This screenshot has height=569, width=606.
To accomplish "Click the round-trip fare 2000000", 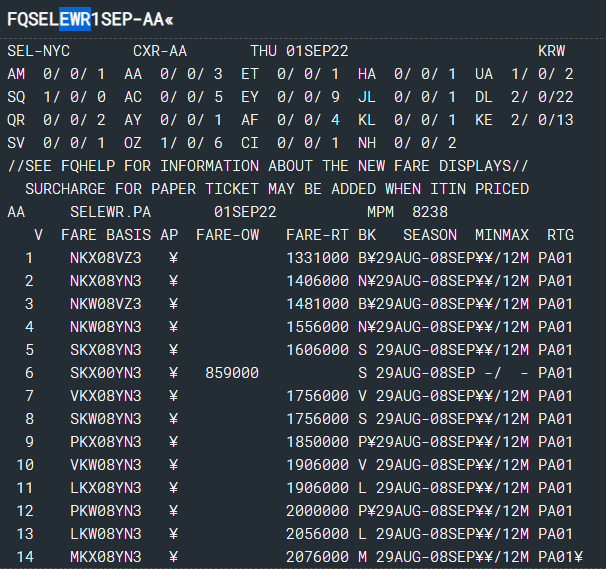I will (317, 511).
